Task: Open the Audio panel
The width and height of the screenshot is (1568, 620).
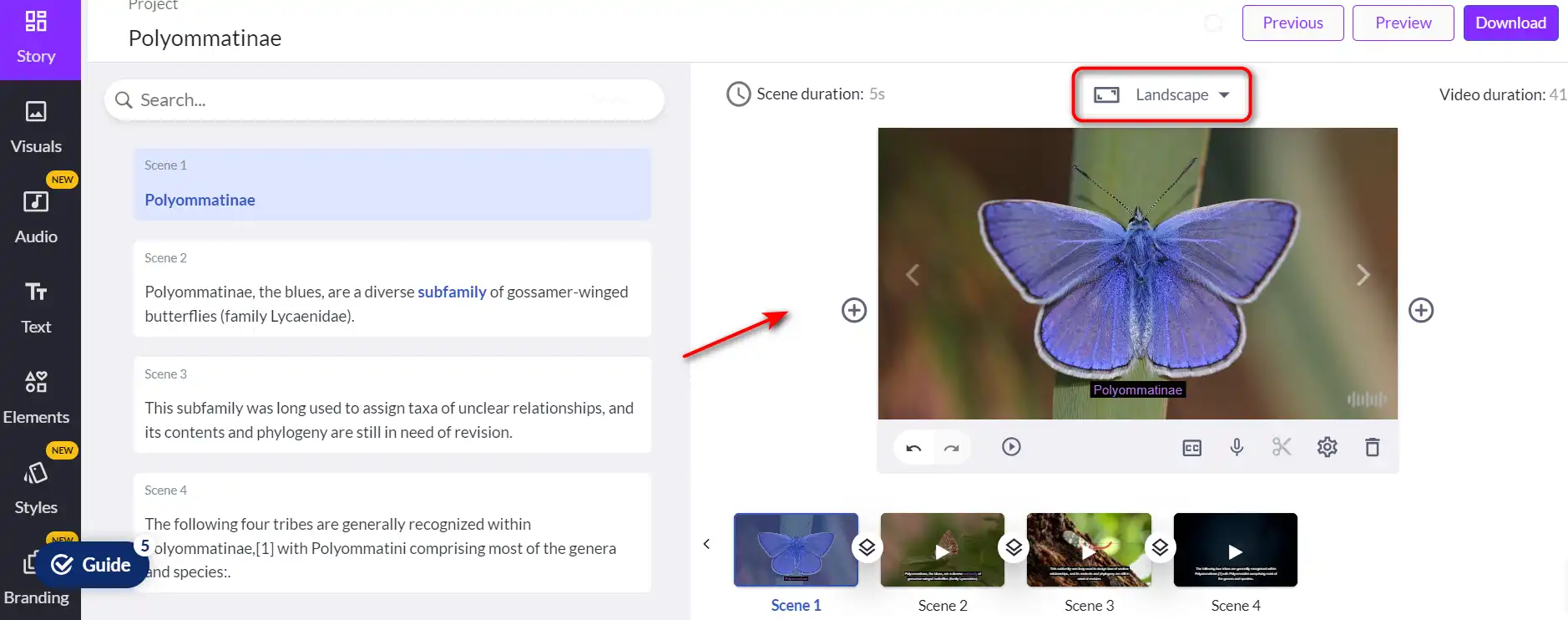Action: click(x=36, y=218)
